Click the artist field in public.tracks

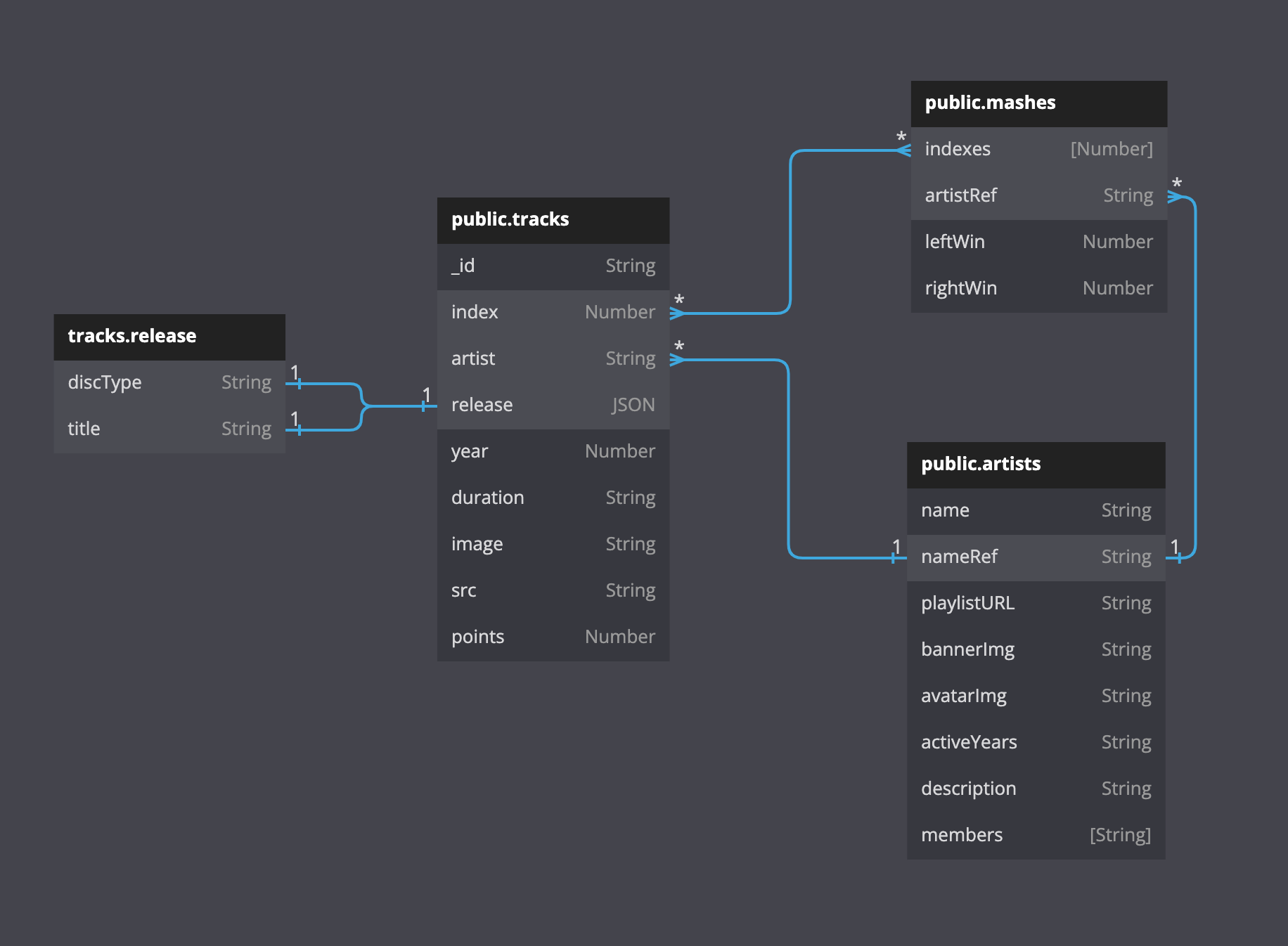coord(553,359)
